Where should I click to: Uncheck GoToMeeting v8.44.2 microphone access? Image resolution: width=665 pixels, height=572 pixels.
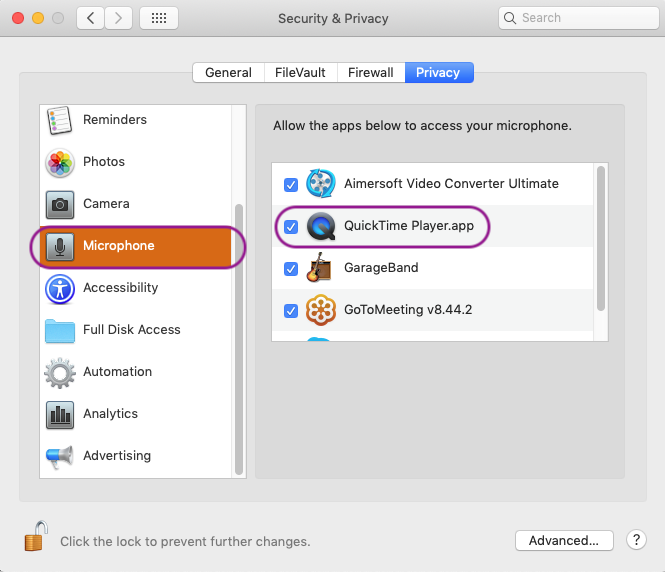click(291, 311)
